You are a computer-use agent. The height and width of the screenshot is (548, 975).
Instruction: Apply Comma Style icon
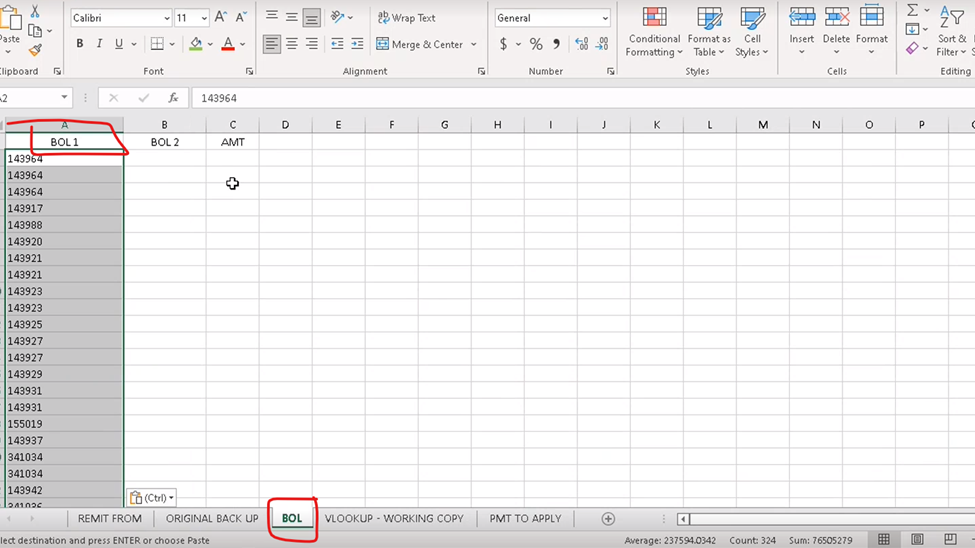tap(557, 44)
